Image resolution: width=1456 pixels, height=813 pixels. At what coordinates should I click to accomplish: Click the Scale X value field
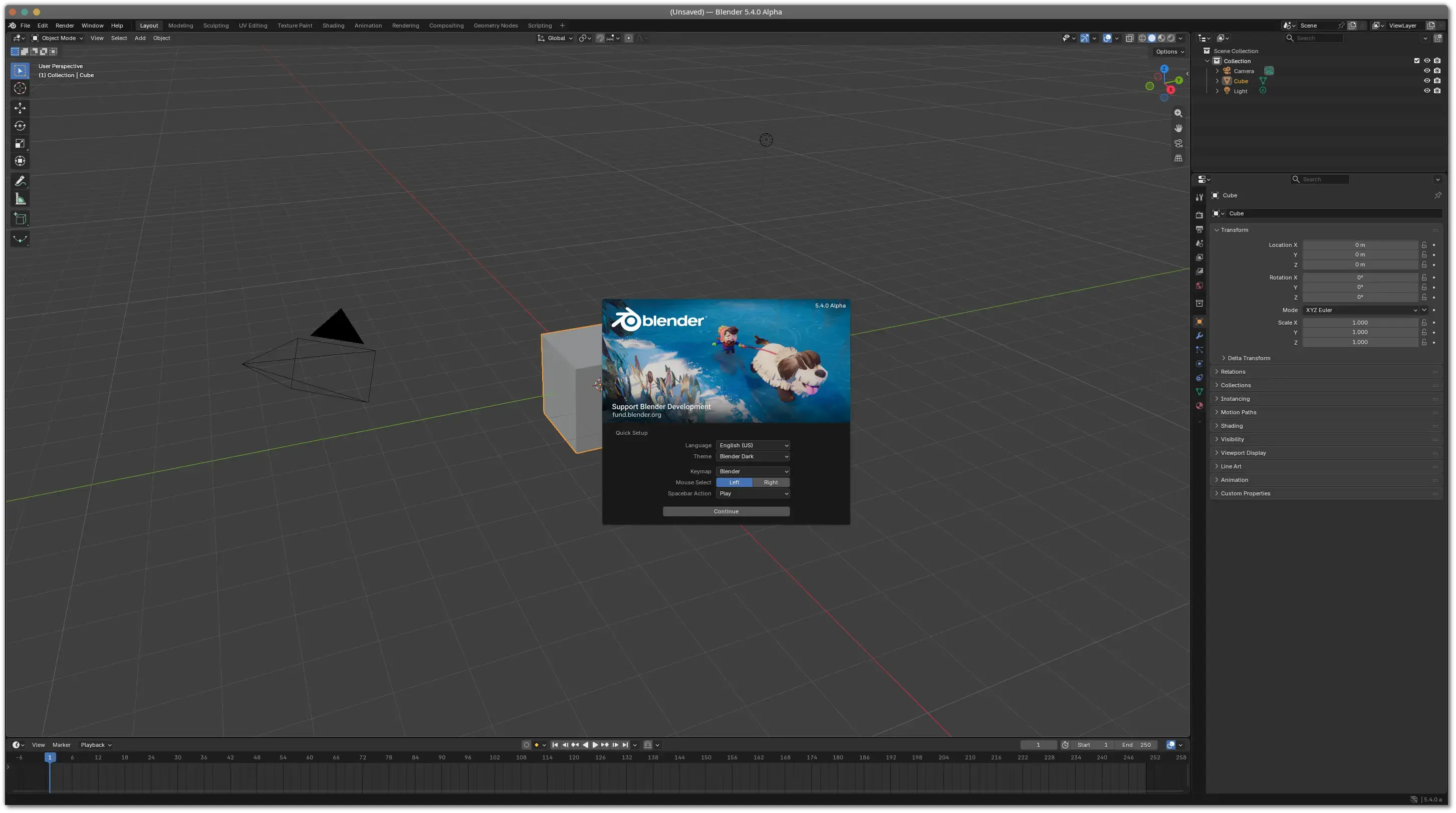pos(1360,323)
